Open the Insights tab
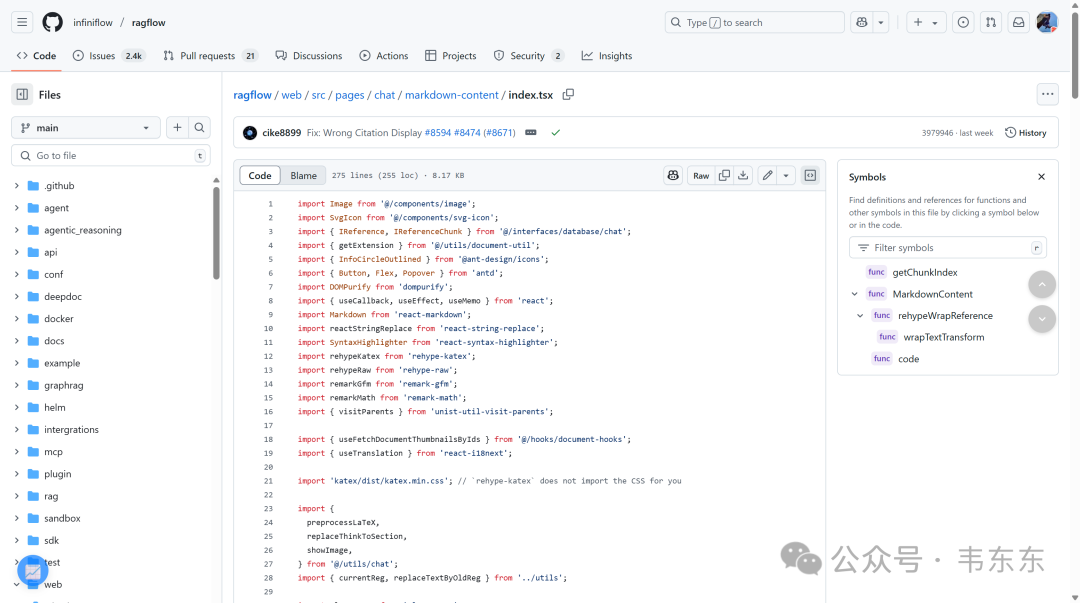 tap(607, 56)
